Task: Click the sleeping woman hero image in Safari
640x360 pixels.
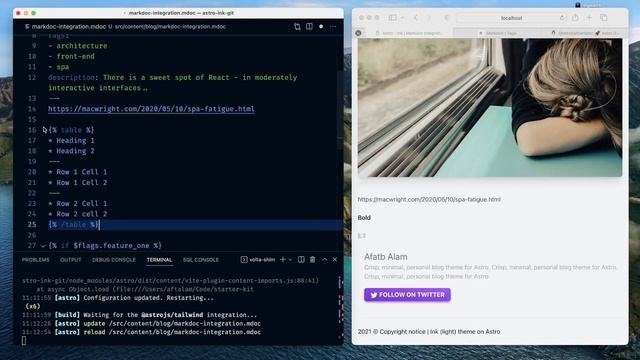Action: pyautogui.click(x=490, y=108)
